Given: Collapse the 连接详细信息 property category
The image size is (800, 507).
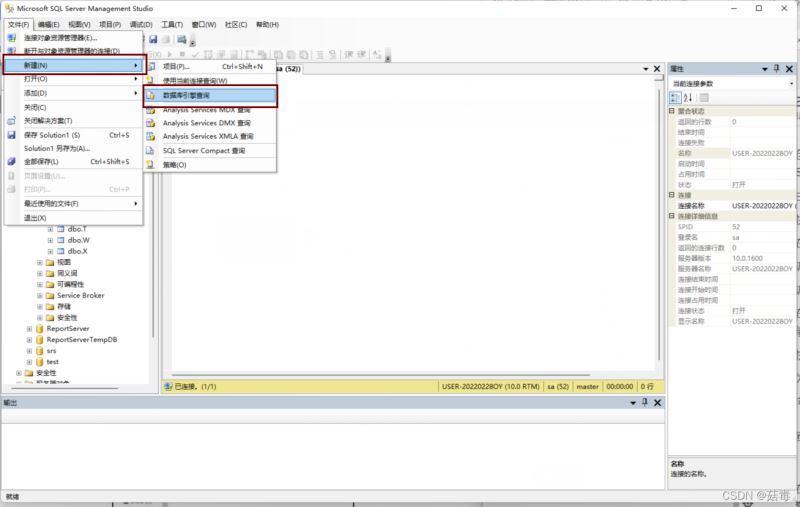Looking at the screenshot, I should [x=672, y=216].
